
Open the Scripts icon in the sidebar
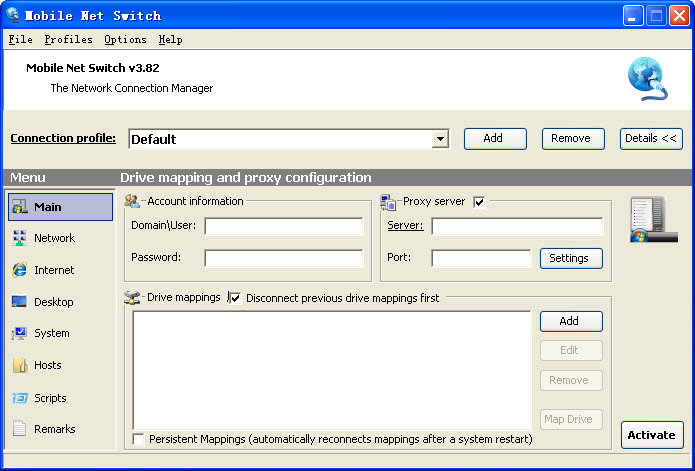(19, 398)
